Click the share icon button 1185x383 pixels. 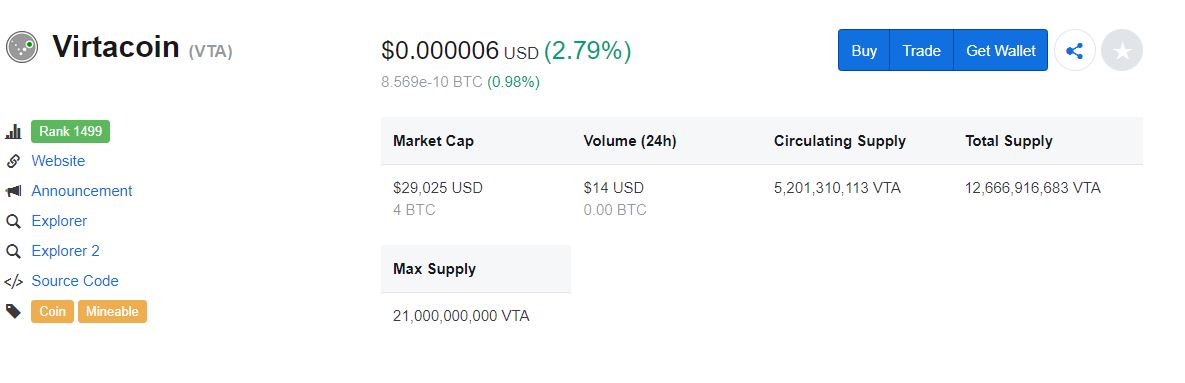click(1074, 51)
